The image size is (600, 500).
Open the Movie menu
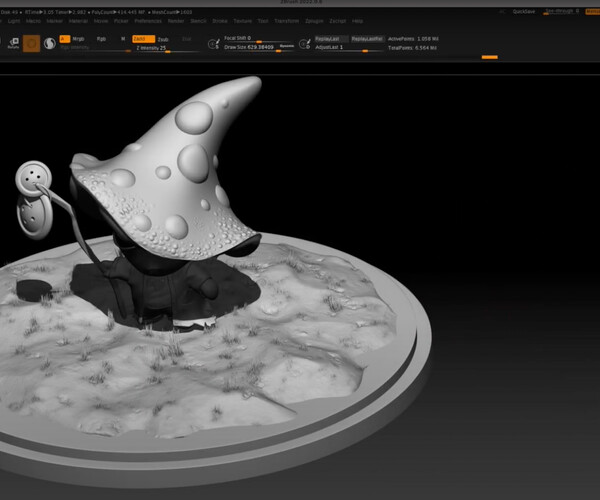(x=101, y=21)
